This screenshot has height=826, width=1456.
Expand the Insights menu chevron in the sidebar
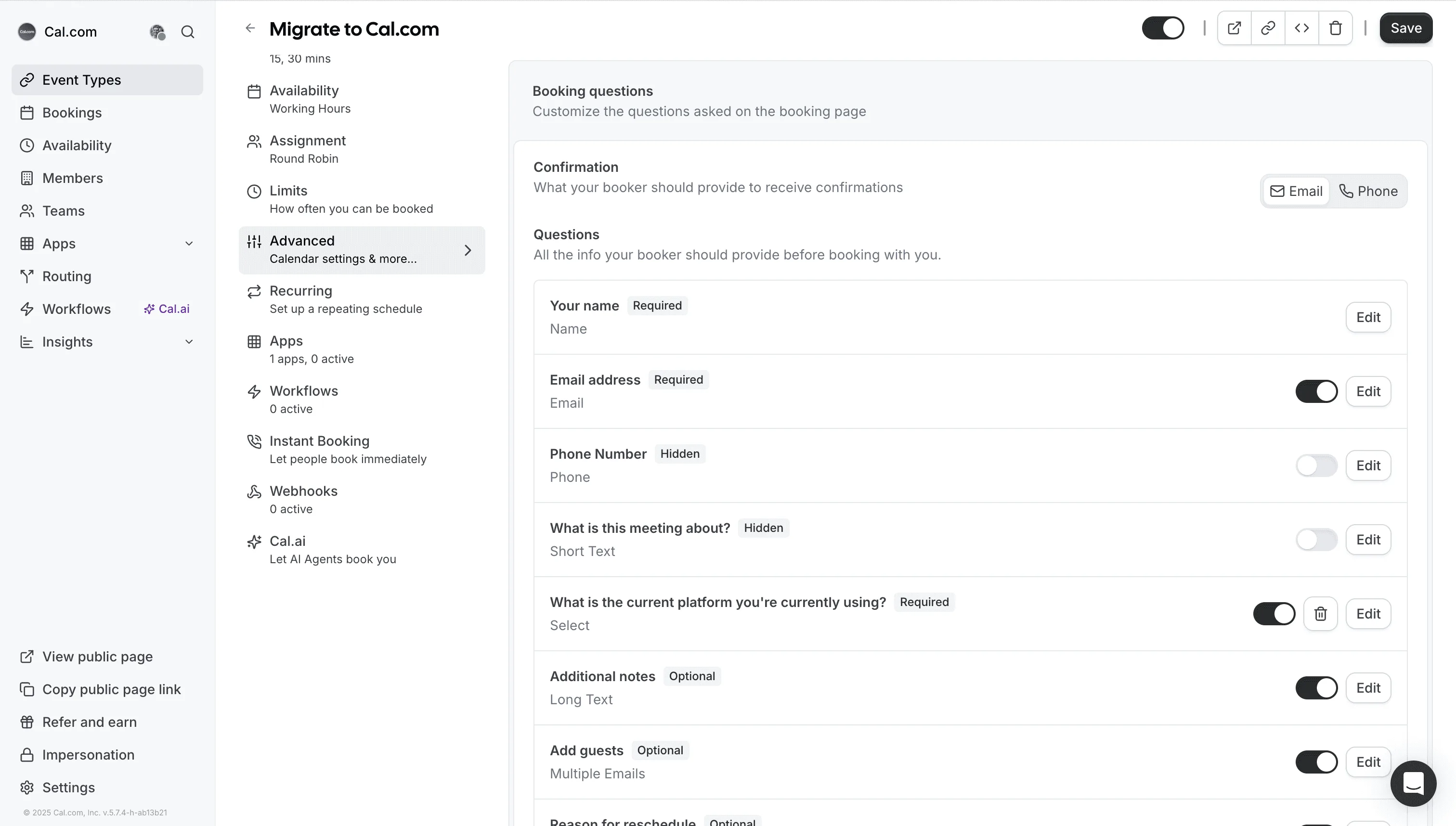tap(189, 342)
